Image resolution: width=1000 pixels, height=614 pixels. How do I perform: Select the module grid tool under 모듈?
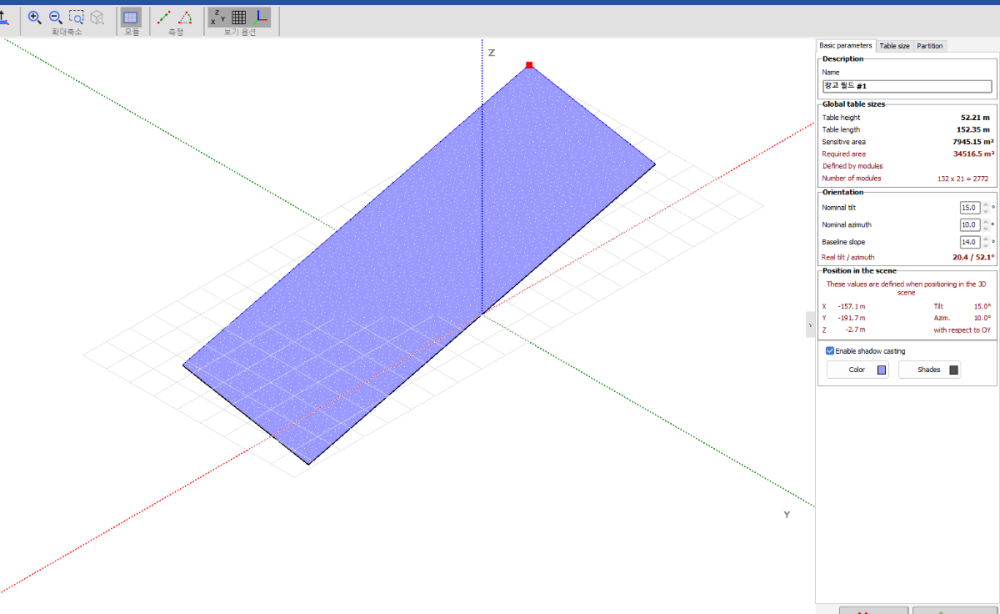130,17
